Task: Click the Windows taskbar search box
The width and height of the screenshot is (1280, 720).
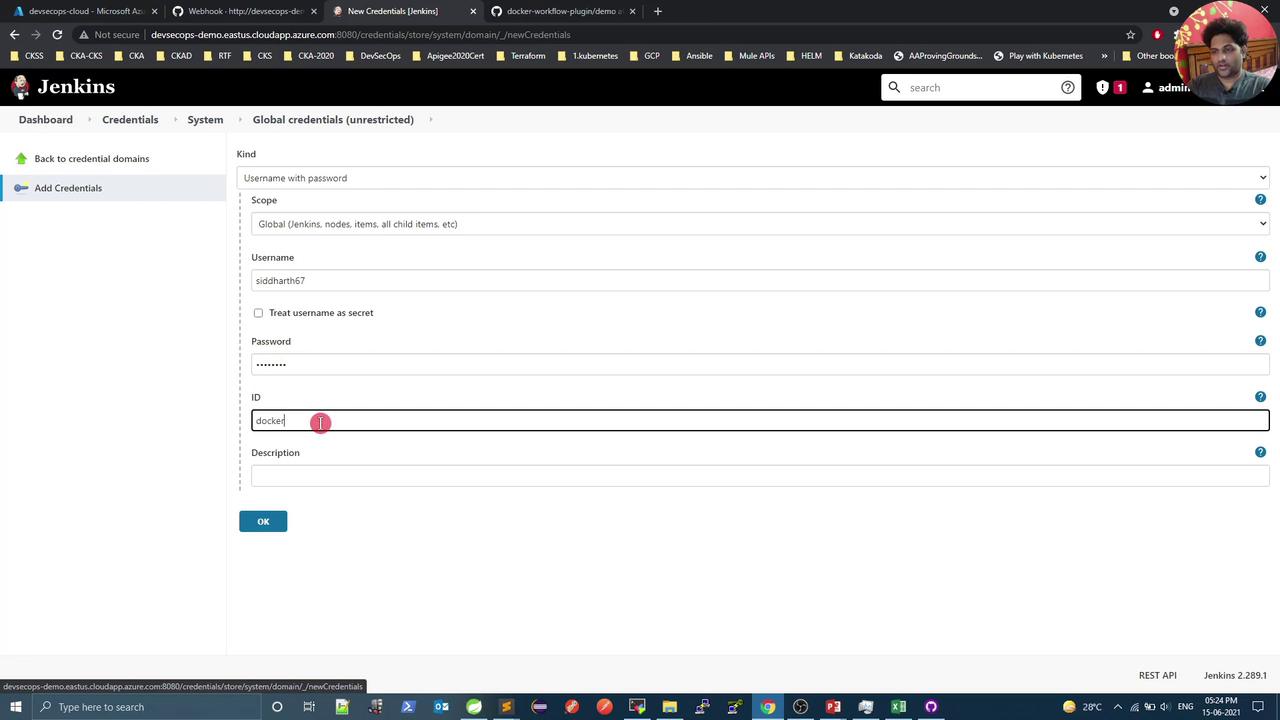Action: (148, 707)
